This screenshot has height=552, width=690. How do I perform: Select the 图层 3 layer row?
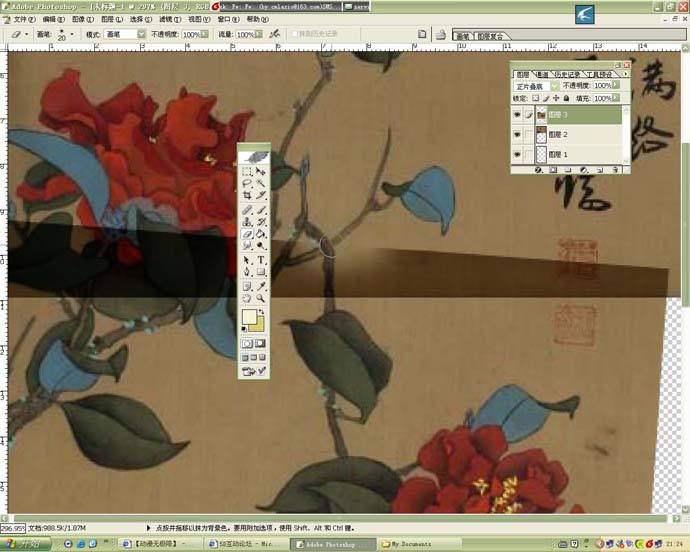point(568,115)
